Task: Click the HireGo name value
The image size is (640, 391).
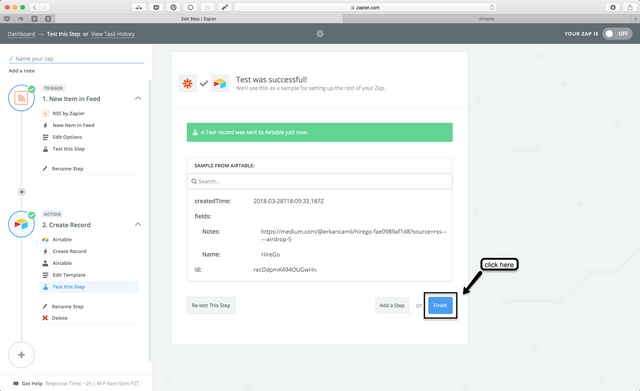Action: point(271,254)
